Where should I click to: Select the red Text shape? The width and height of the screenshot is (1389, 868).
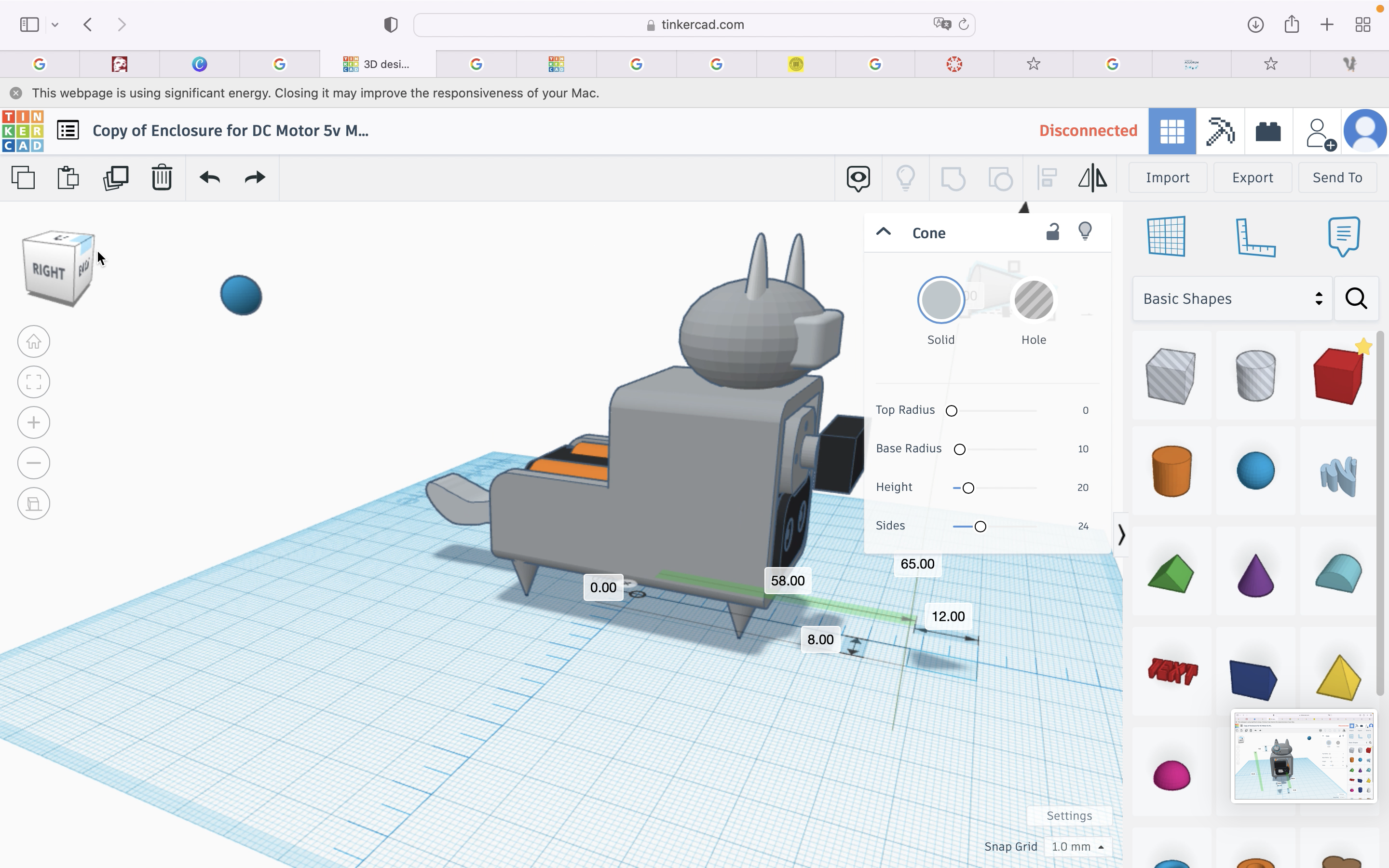(1172, 672)
